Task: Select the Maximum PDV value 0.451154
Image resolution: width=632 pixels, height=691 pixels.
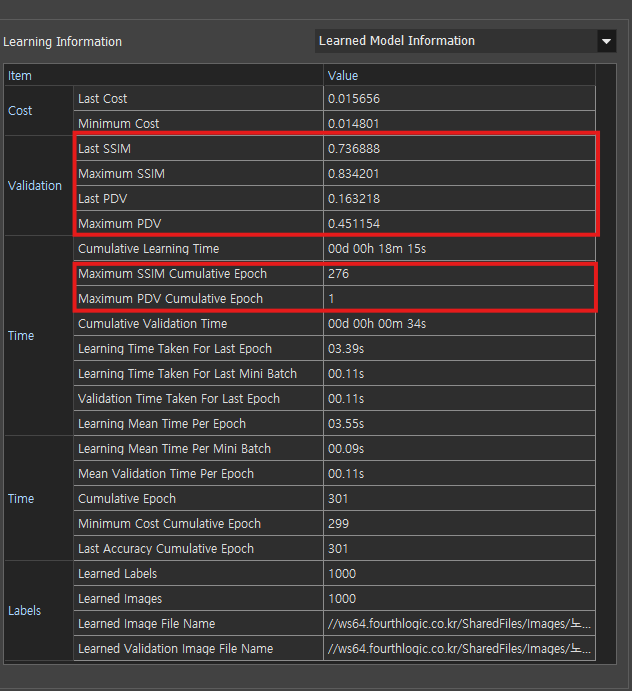Action: (x=354, y=224)
